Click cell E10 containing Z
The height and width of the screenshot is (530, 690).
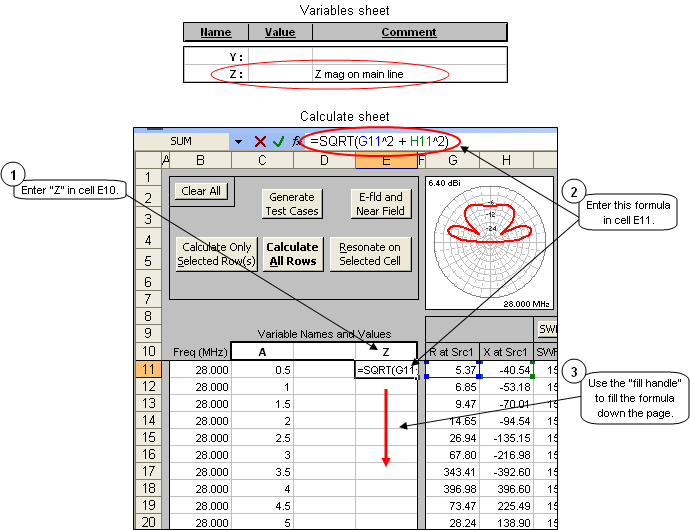pos(385,350)
